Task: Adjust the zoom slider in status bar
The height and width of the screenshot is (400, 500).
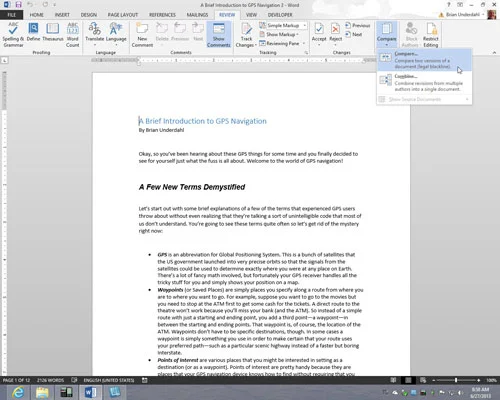Action: 456,380
